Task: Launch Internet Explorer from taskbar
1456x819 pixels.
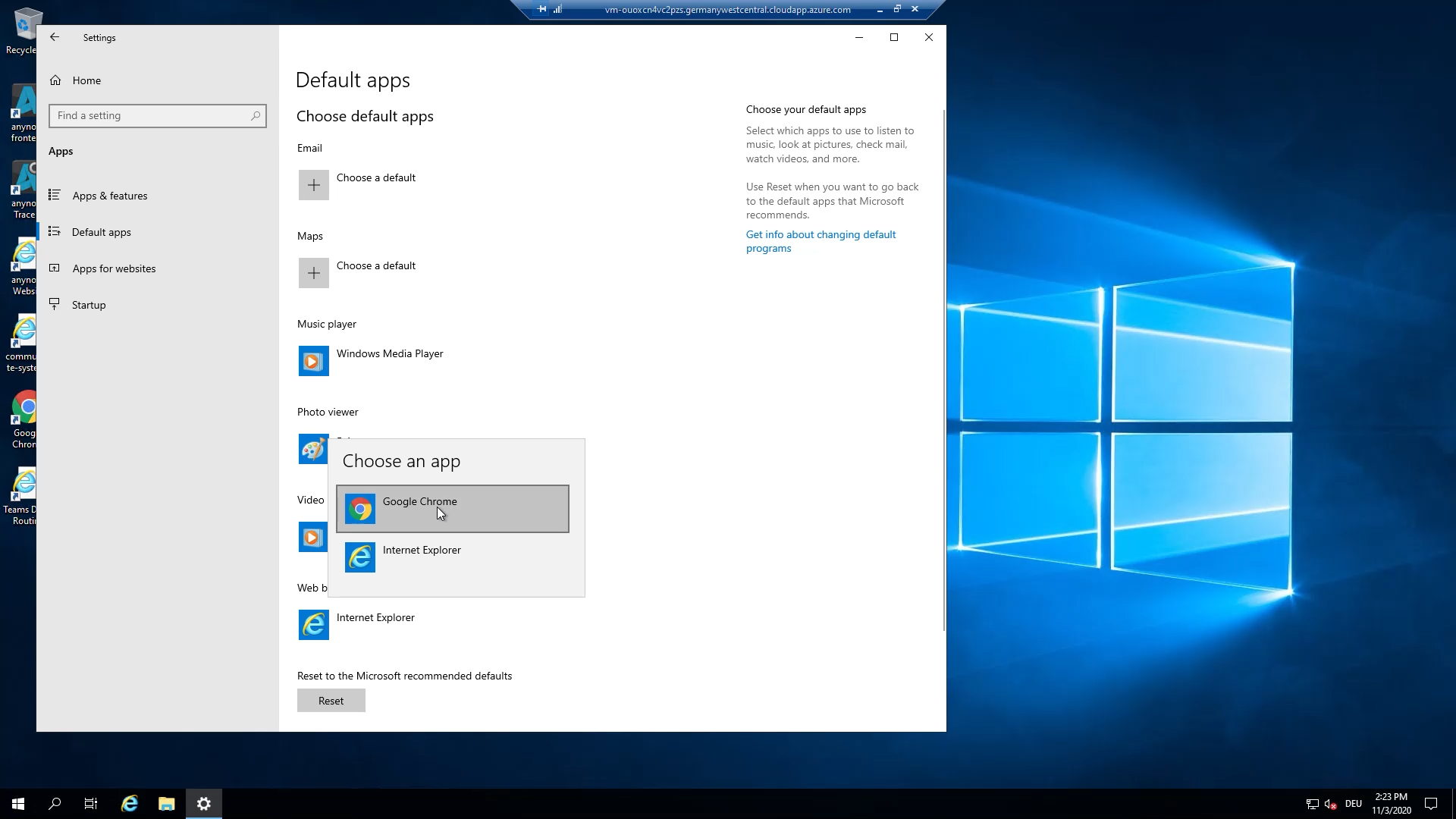Action: 130,804
